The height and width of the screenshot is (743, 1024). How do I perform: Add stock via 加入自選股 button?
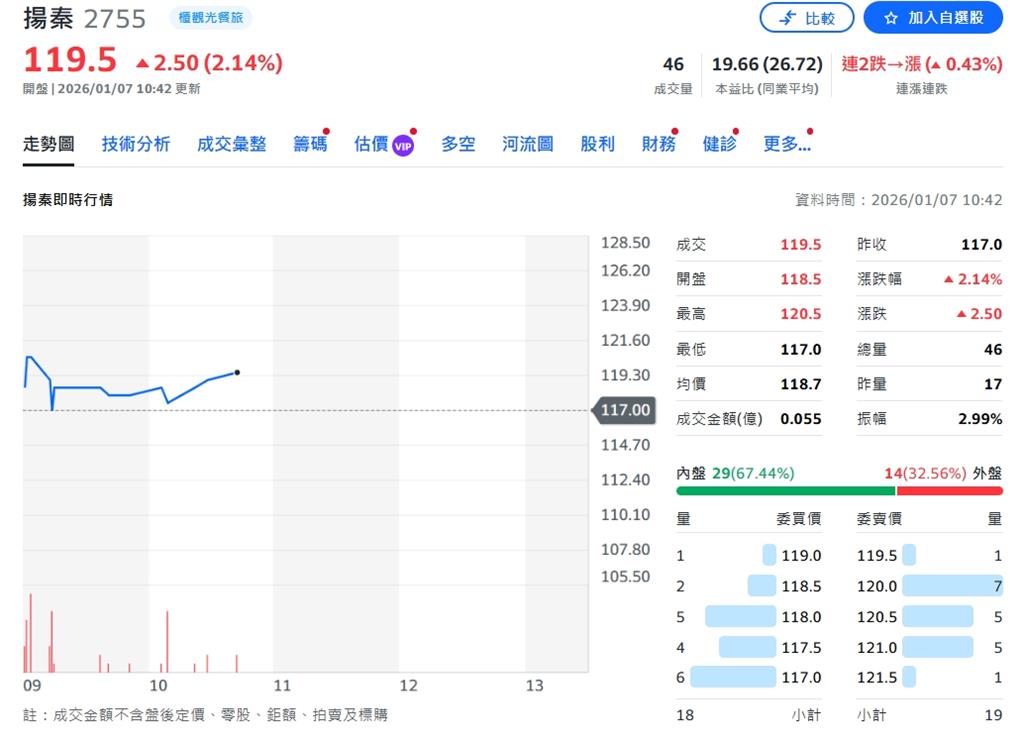pyautogui.click(x=933, y=18)
